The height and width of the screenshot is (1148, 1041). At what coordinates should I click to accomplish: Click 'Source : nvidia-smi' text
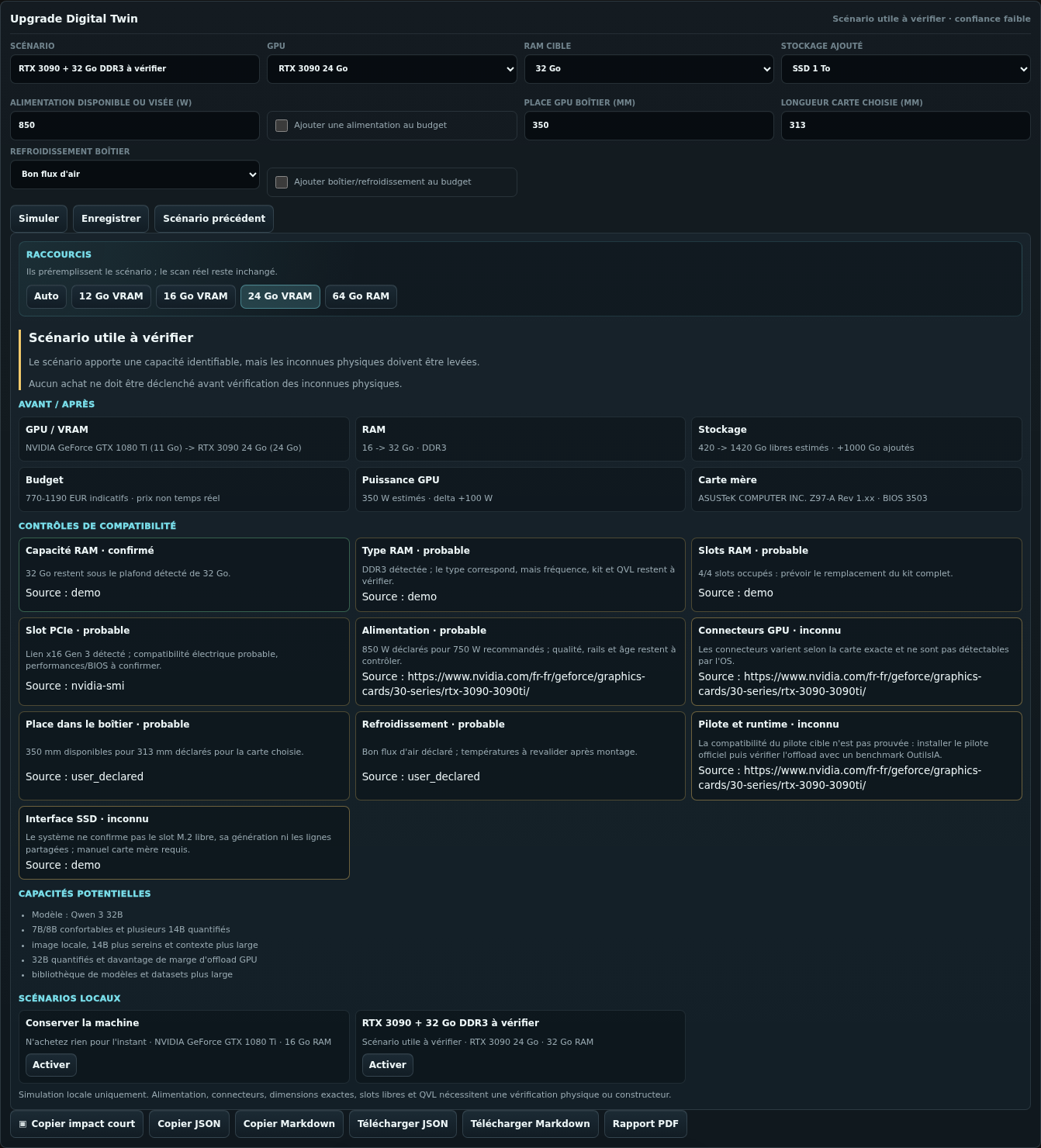pyautogui.click(x=75, y=686)
